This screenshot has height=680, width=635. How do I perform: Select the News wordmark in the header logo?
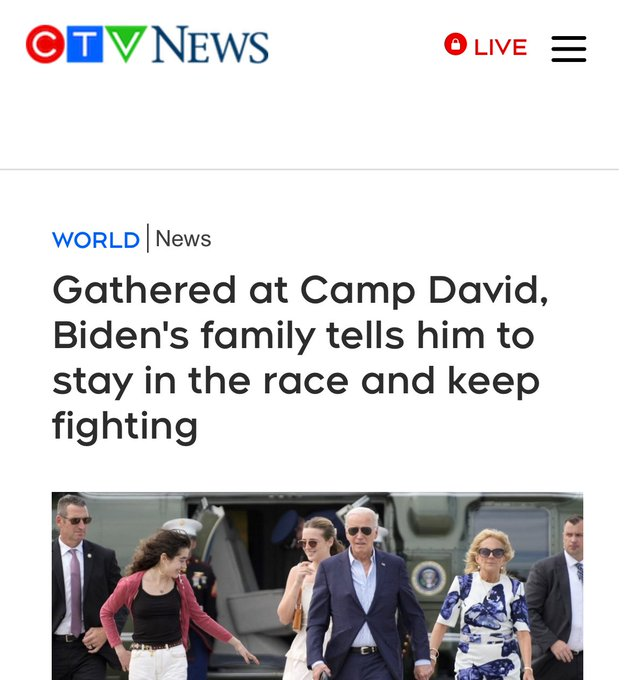(x=210, y=44)
